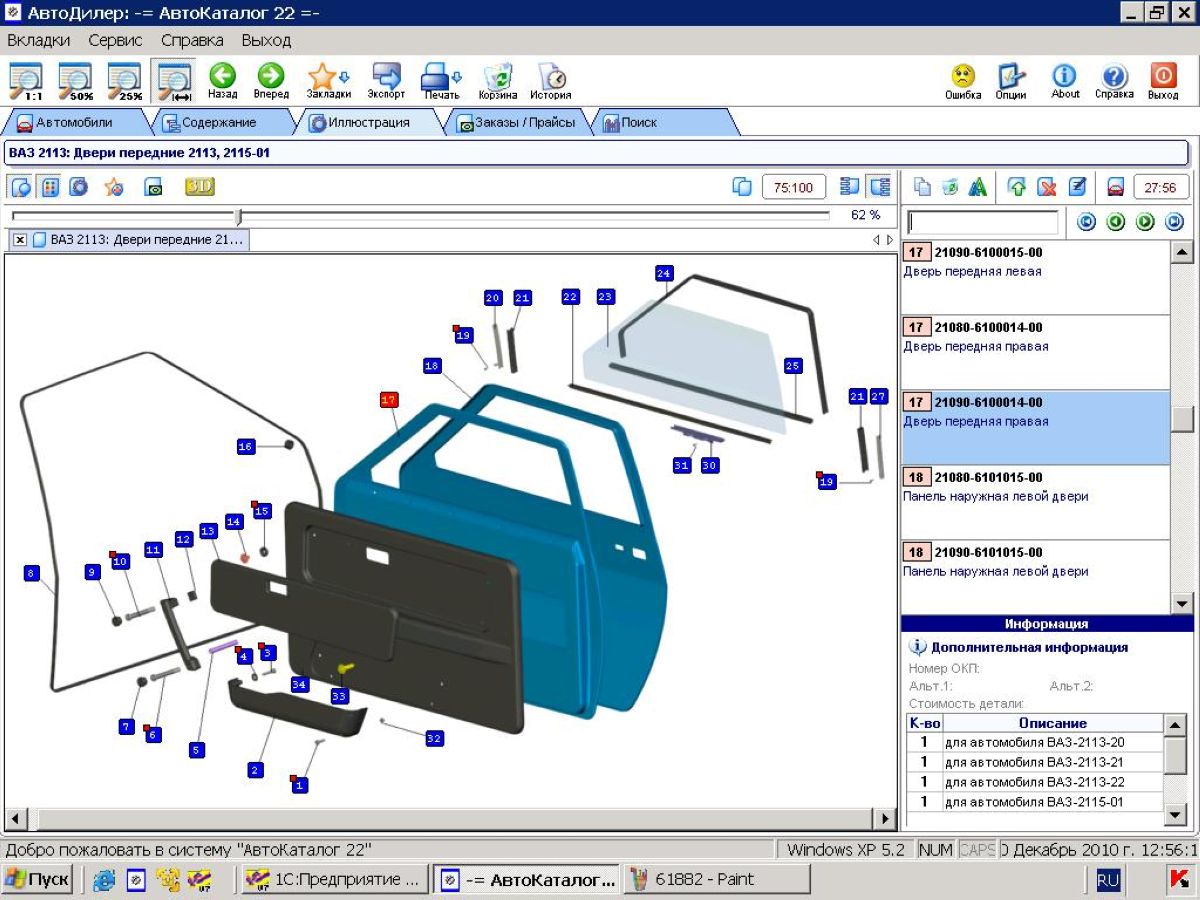Toggle the colored dots grid button
Screen dimensions: 1200x900
tap(49, 187)
